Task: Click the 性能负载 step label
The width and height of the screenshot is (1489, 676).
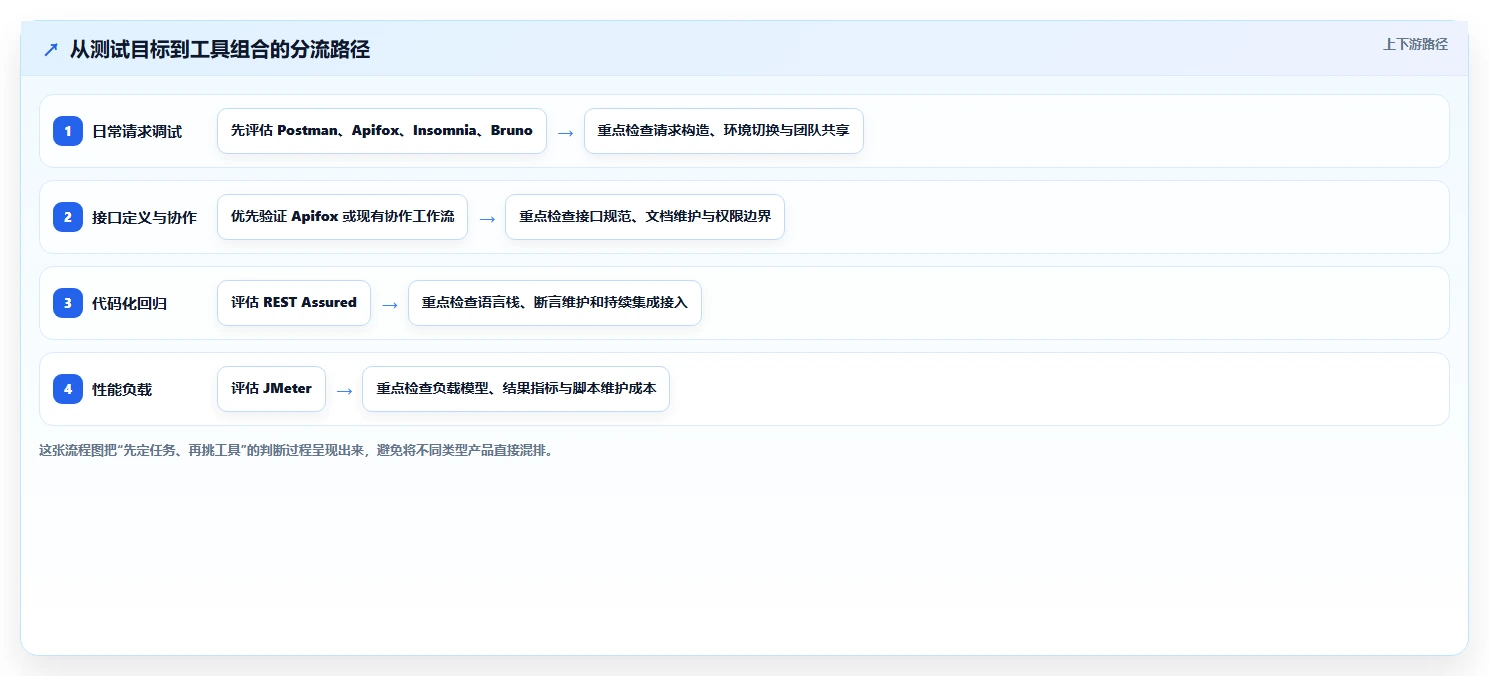Action: (x=122, y=389)
